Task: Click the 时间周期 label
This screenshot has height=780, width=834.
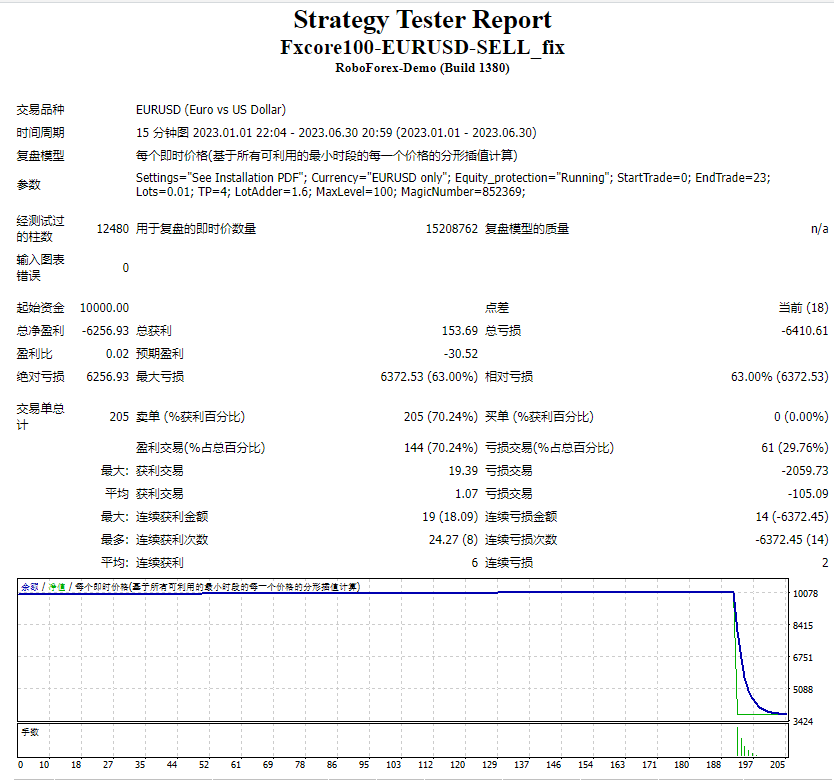Action: (x=40, y=132)
